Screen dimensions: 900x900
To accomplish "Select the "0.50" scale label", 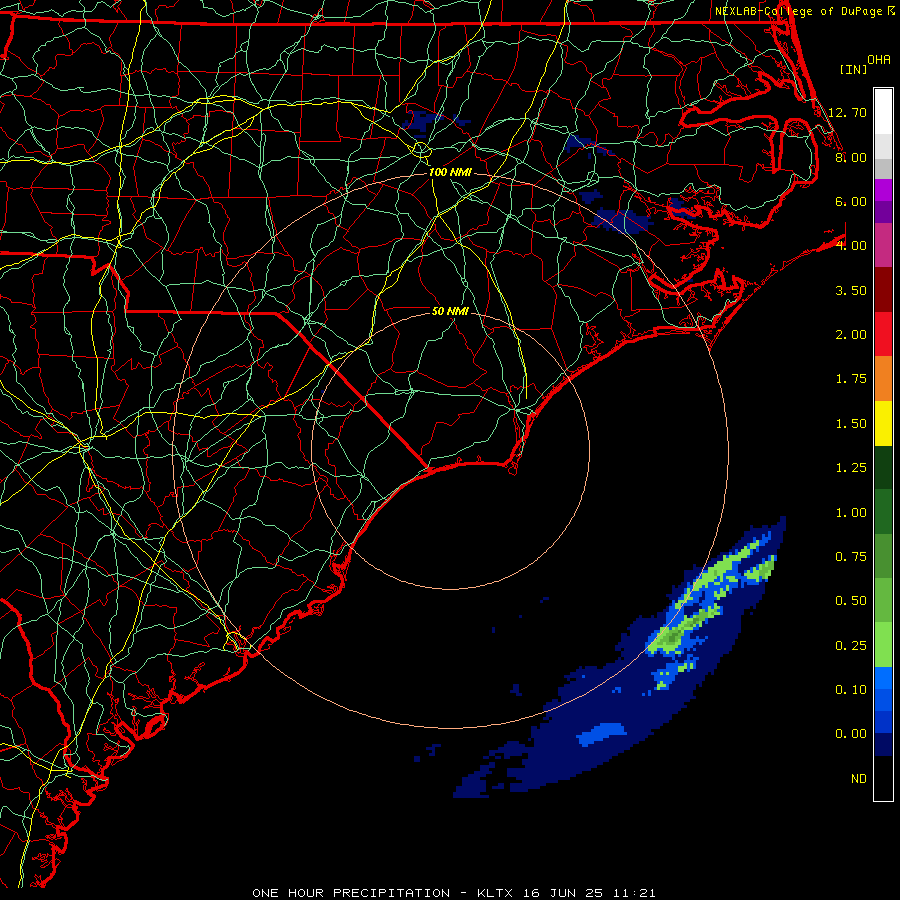I will point(851,601).
